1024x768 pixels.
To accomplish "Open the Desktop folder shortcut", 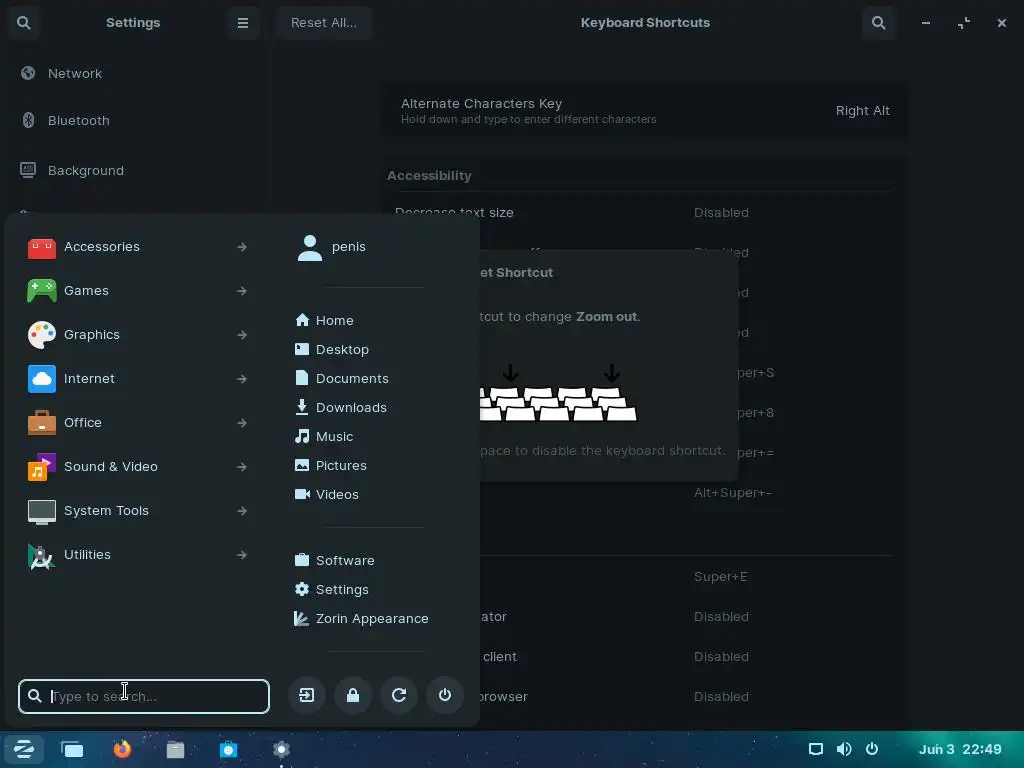I will click(332, 349).
